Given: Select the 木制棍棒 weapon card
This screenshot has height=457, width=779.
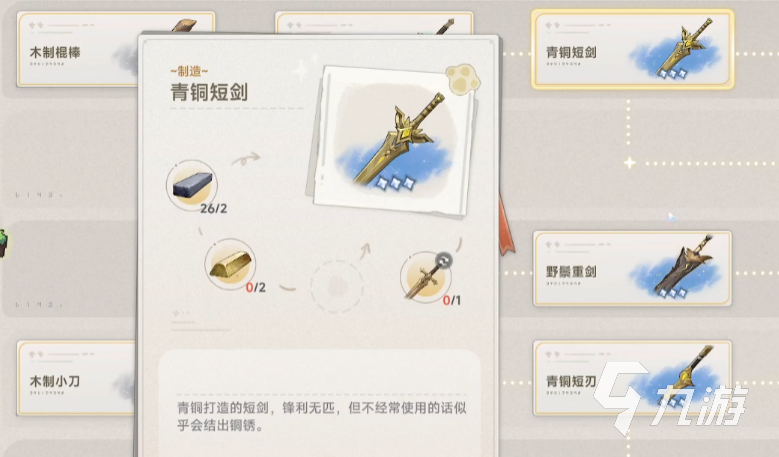Looking at the screenshot, I should point(78,49).
